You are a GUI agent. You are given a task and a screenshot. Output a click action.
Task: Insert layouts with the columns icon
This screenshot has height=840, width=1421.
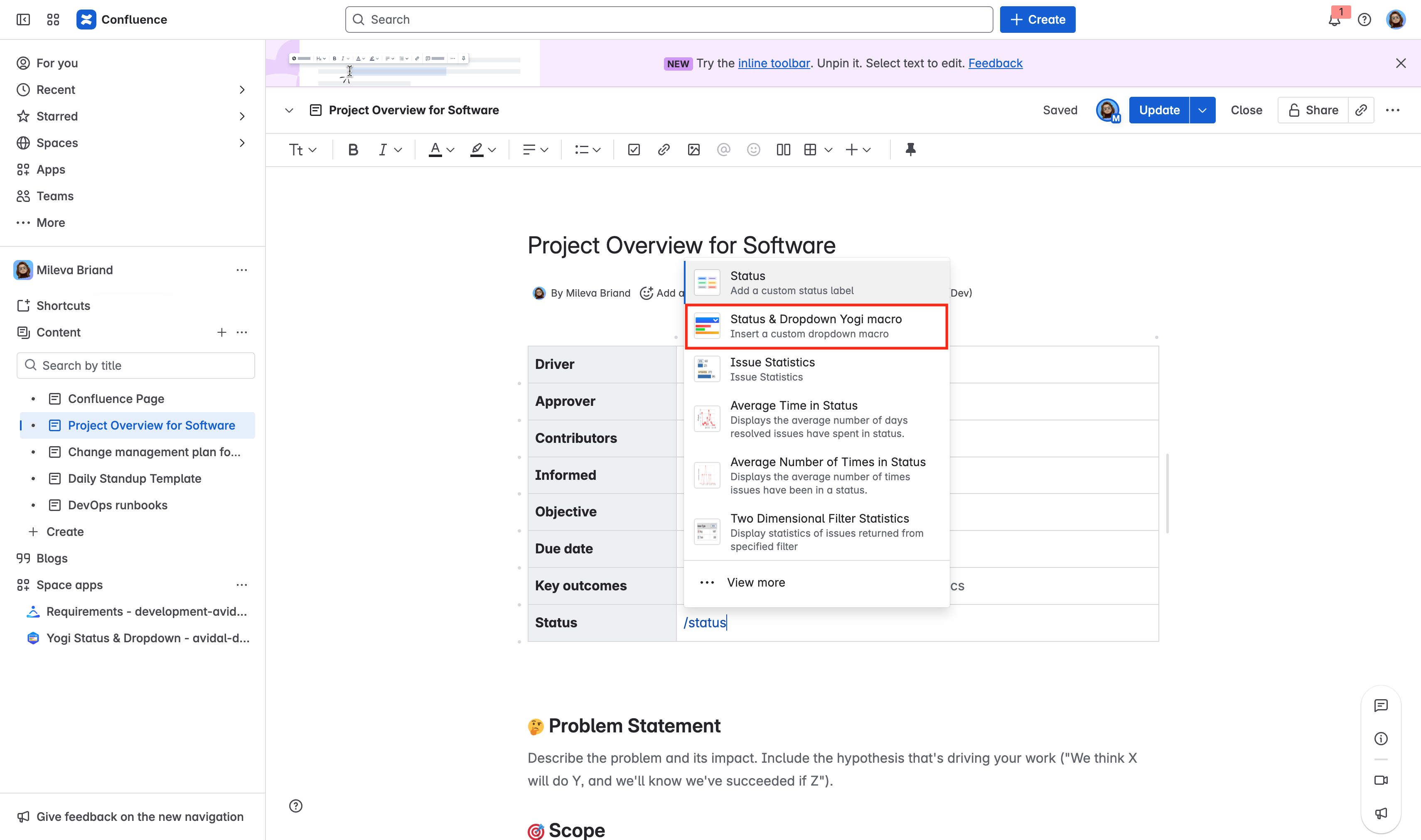(783, 150)
